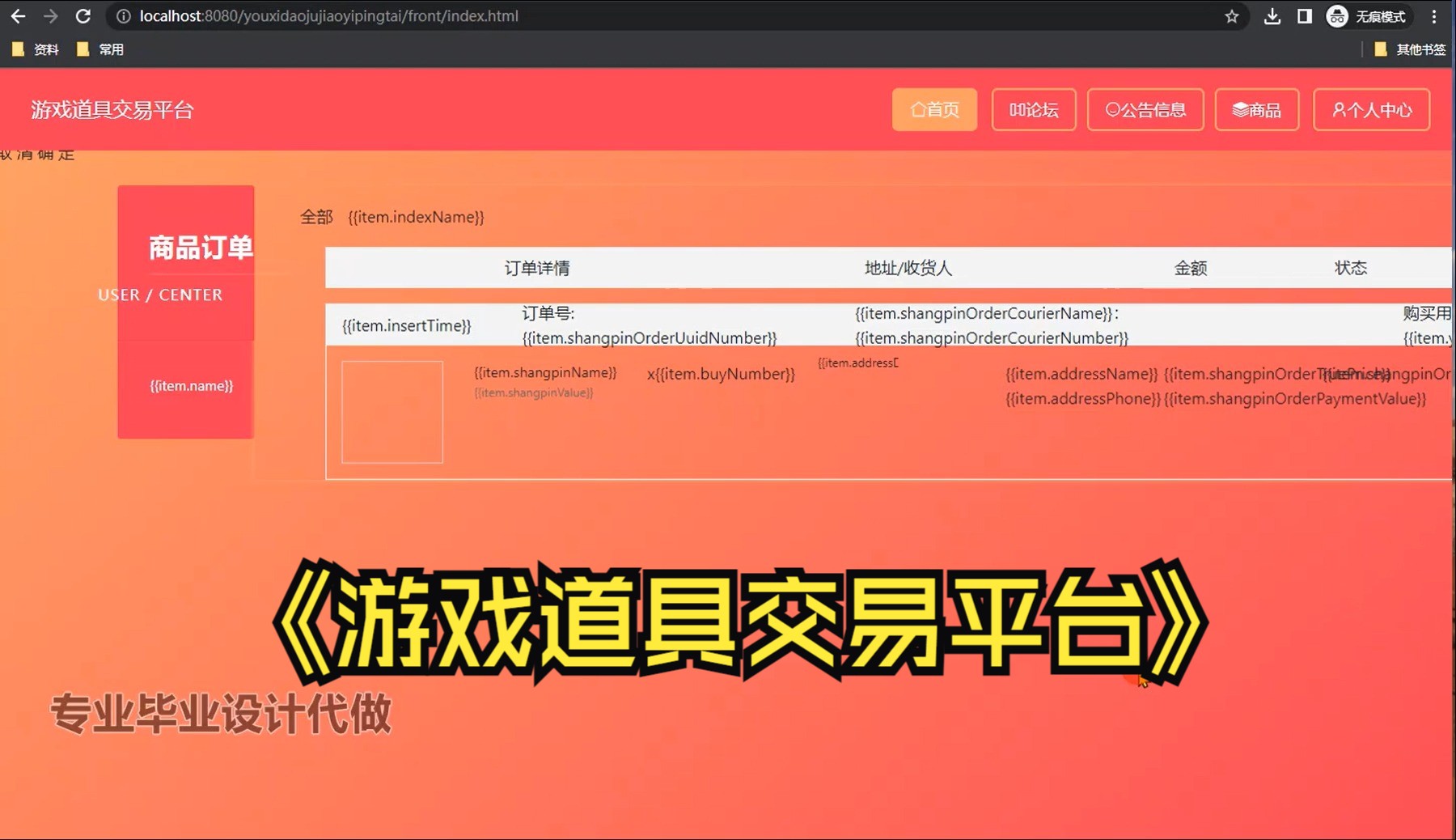Screen dimensions: 1456x840
Task: Reload the page with the refresh icon
Action: 83,16
